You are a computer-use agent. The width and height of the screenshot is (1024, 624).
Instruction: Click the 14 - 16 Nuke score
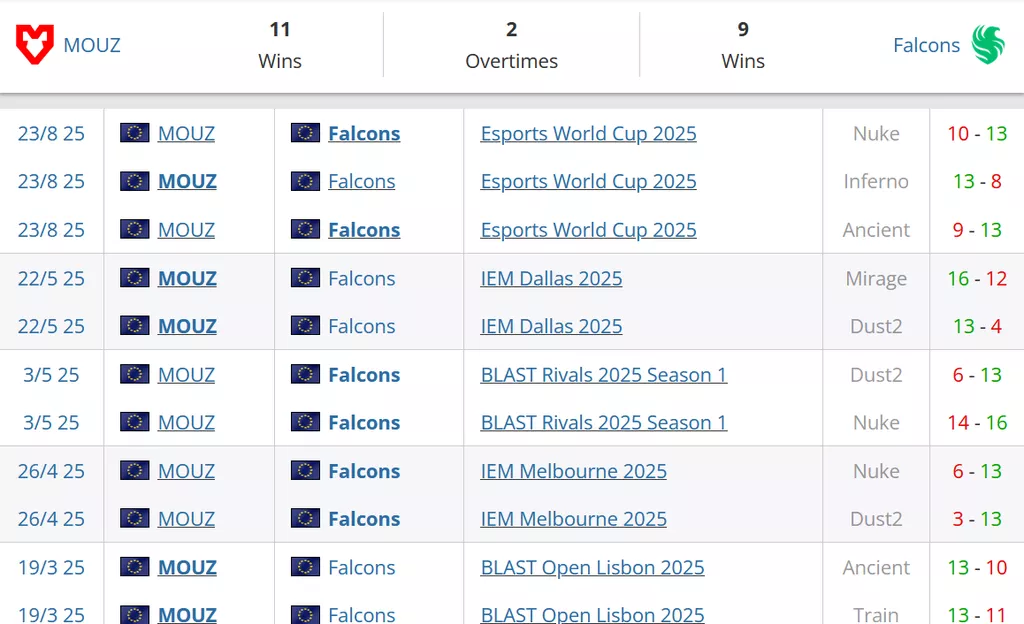coord(977,422)
